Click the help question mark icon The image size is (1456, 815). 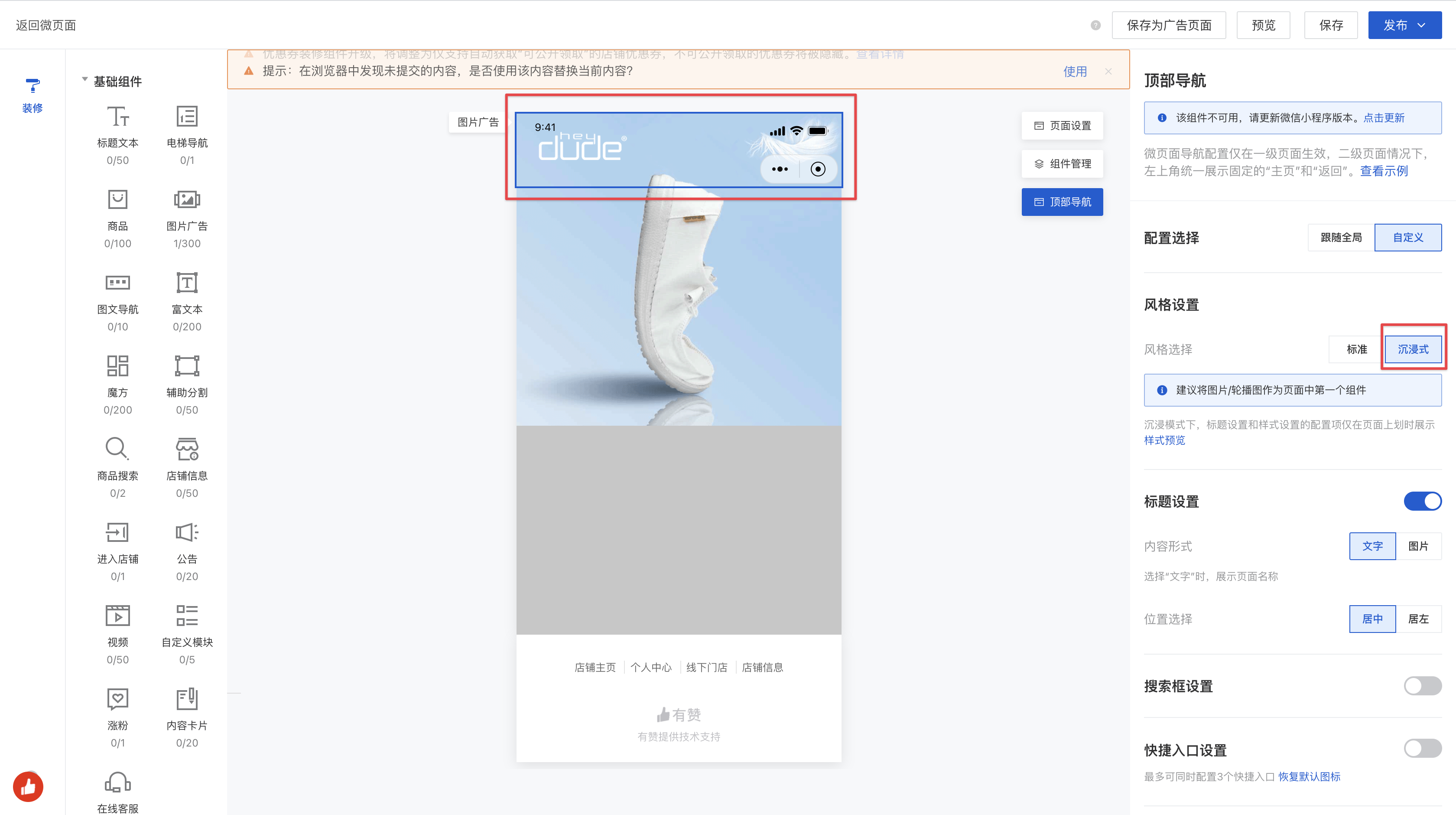click(x=1095, y=26)
